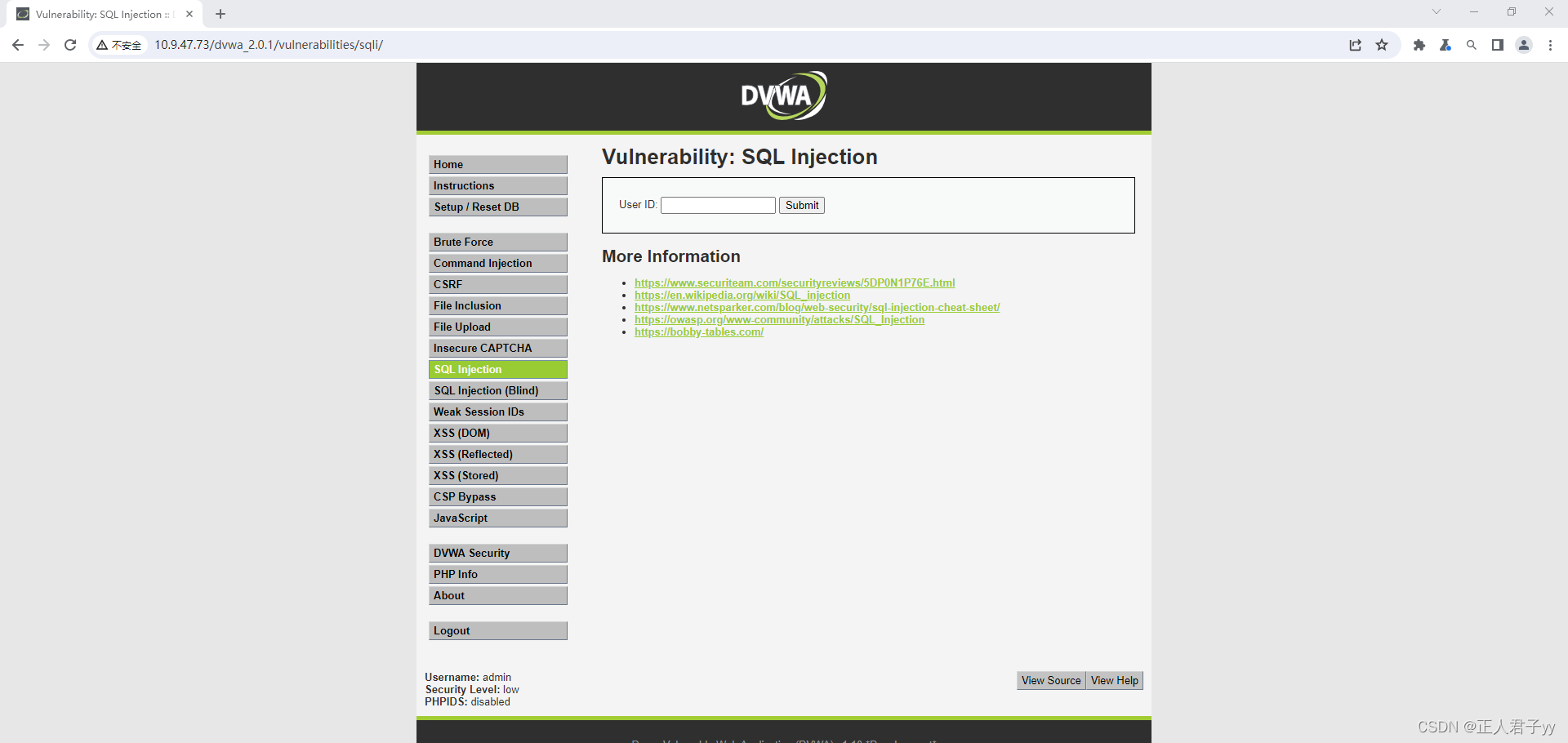
Task: Open the browser profile avatar
Action: (1524, 45)
